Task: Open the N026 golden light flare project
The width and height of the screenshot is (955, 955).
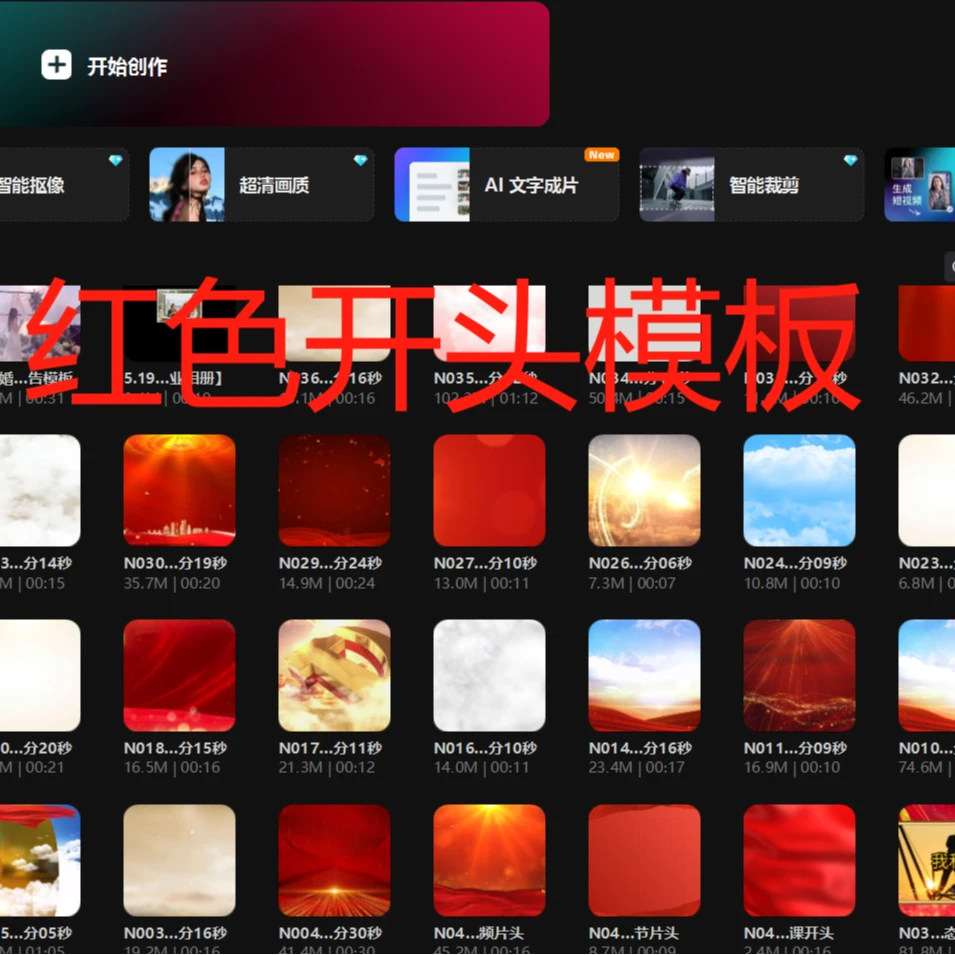Action: point(644,490)
